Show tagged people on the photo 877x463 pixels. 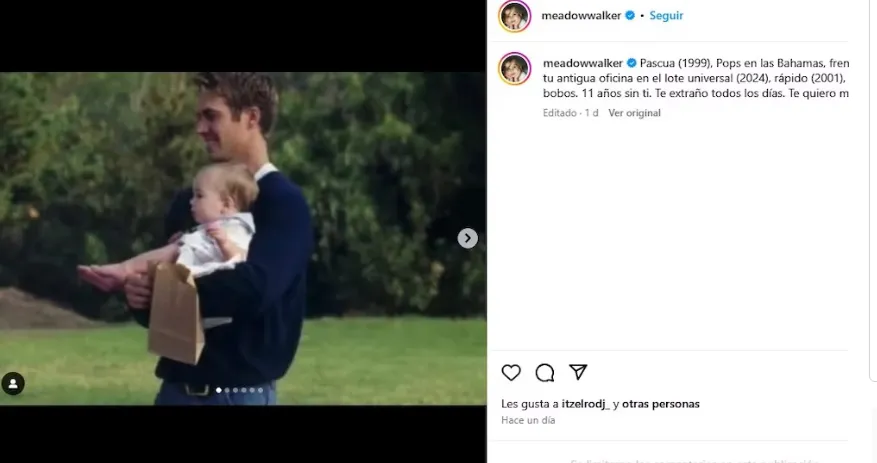click(x=13, y=384)
